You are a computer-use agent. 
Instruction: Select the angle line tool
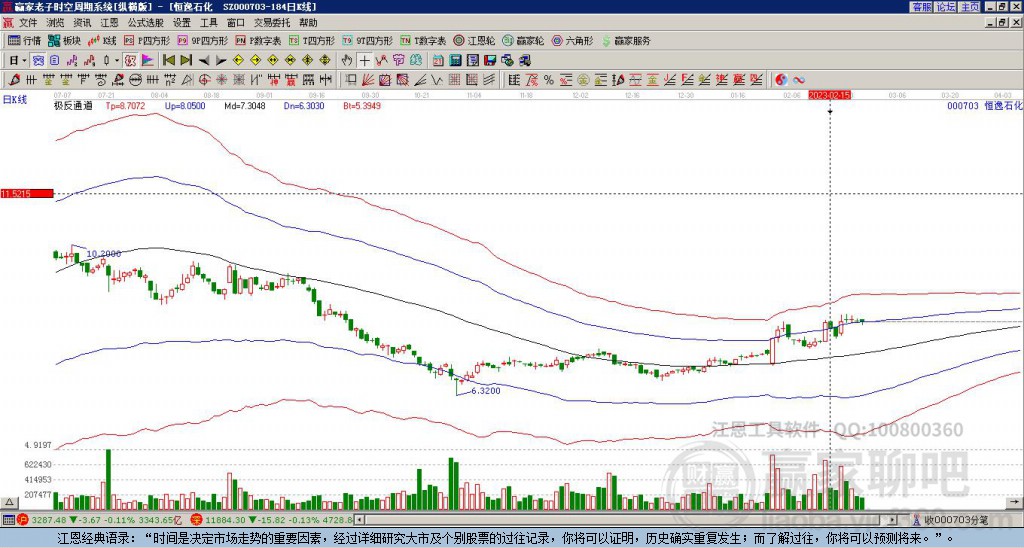420,80
